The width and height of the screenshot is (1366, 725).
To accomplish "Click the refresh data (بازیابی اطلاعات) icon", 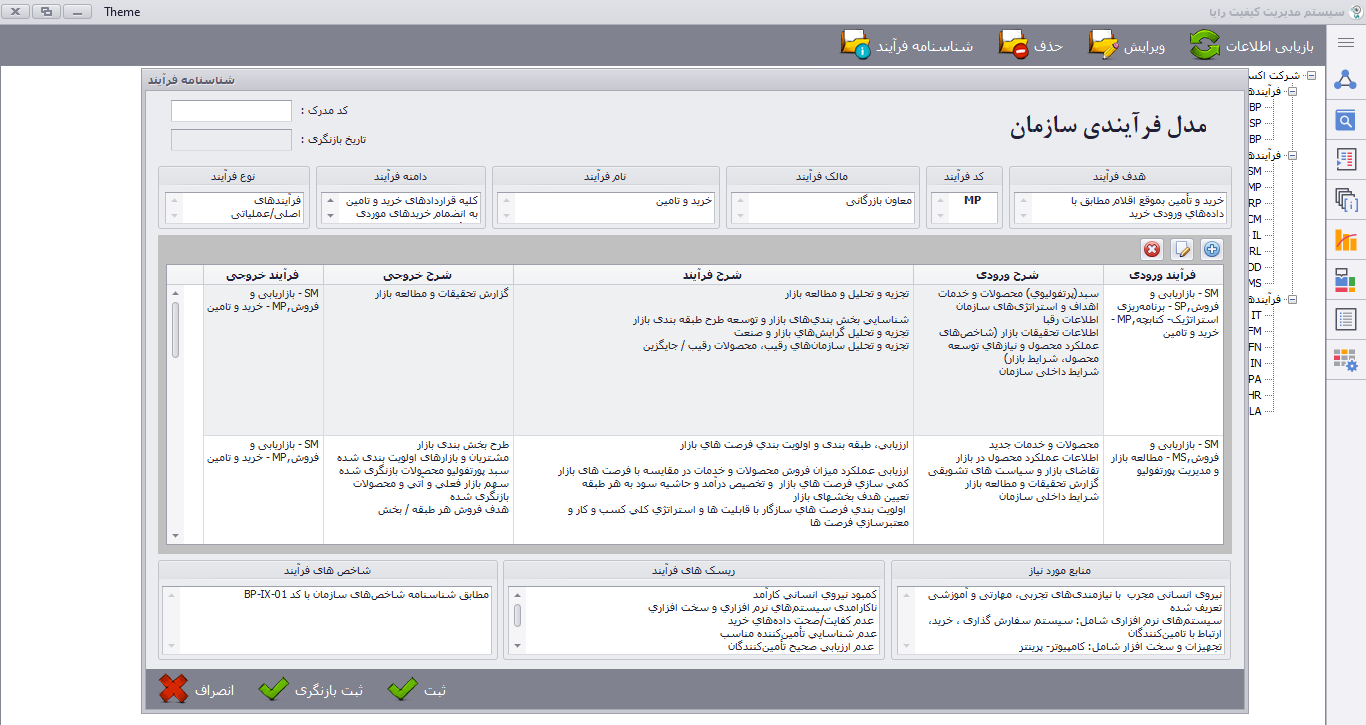I will click(1204, 46).
